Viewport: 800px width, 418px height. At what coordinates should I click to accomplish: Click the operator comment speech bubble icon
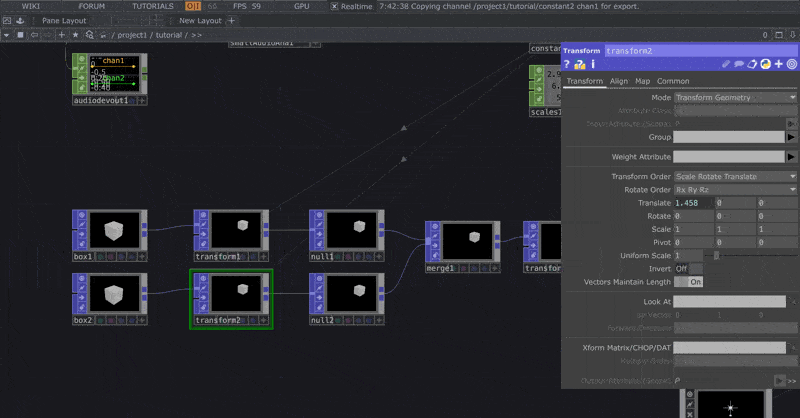click(x=738, y=65)
